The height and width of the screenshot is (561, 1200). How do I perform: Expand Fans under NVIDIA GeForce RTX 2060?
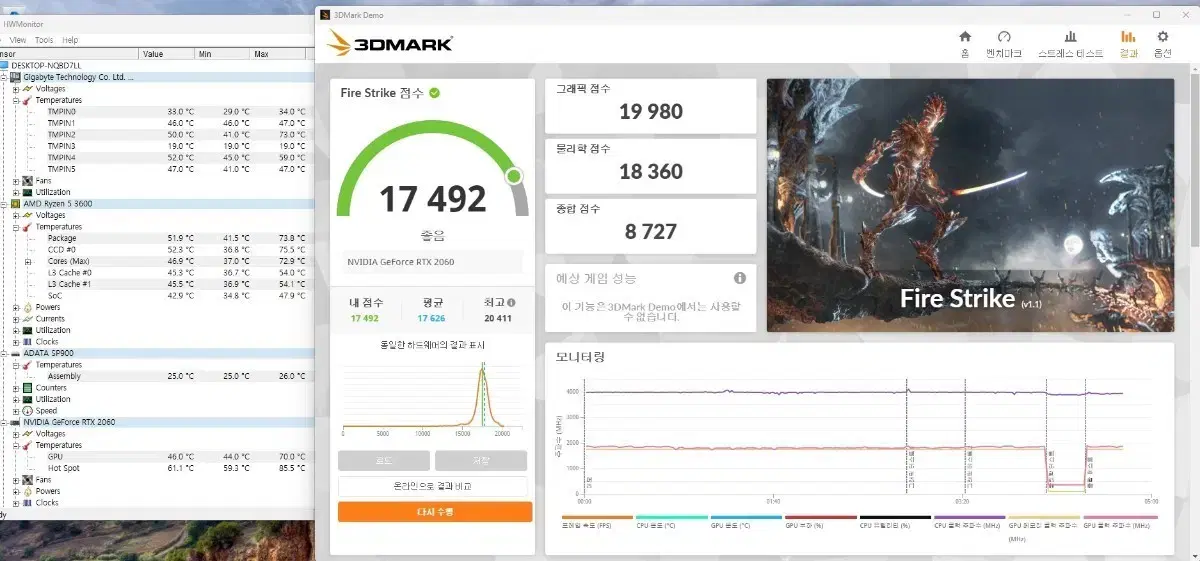click(x=16, y=480)
